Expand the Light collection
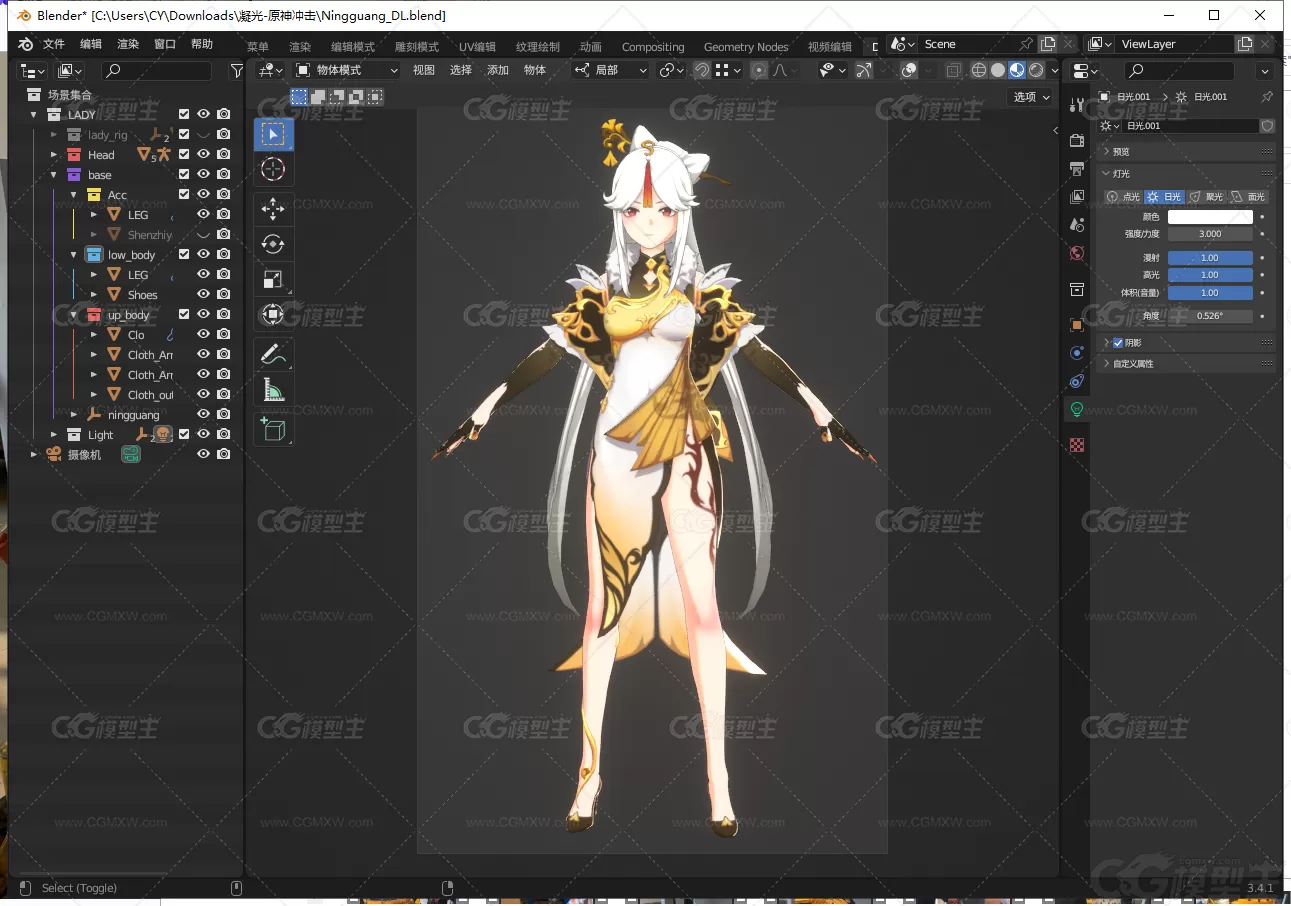 pyautogui.click(x=54, y=435)
